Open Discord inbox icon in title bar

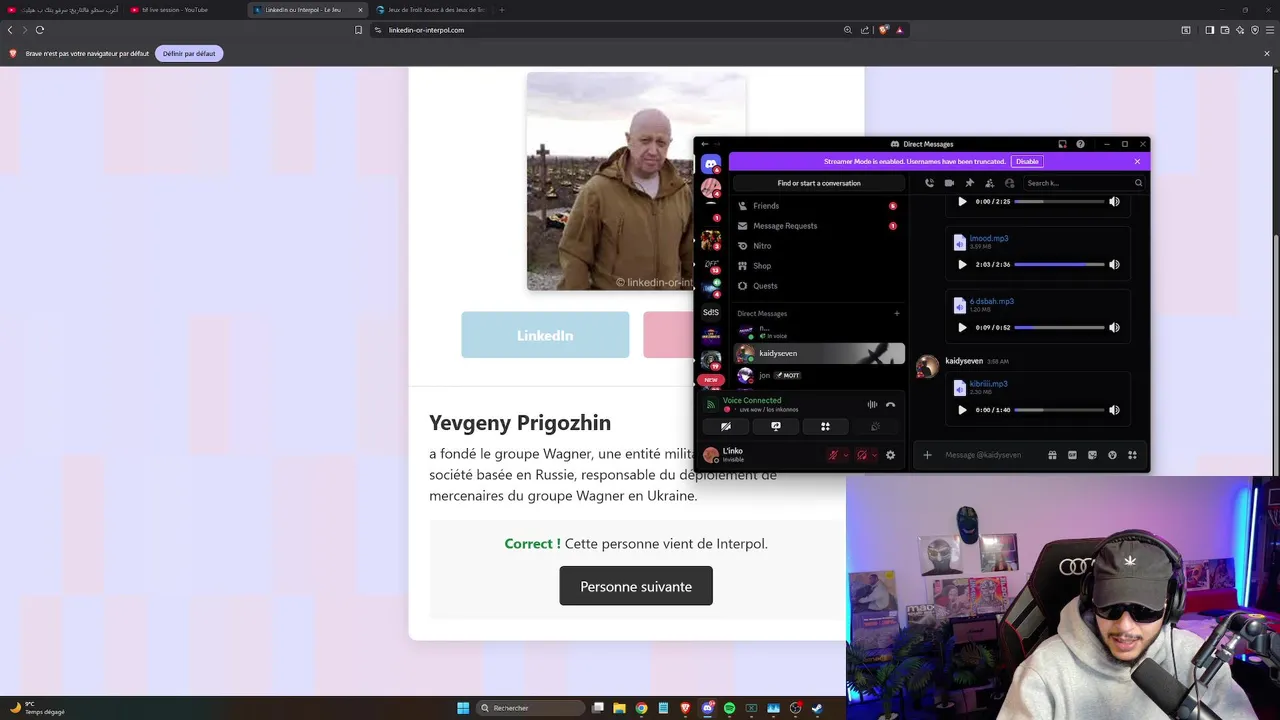[1062, 144]
